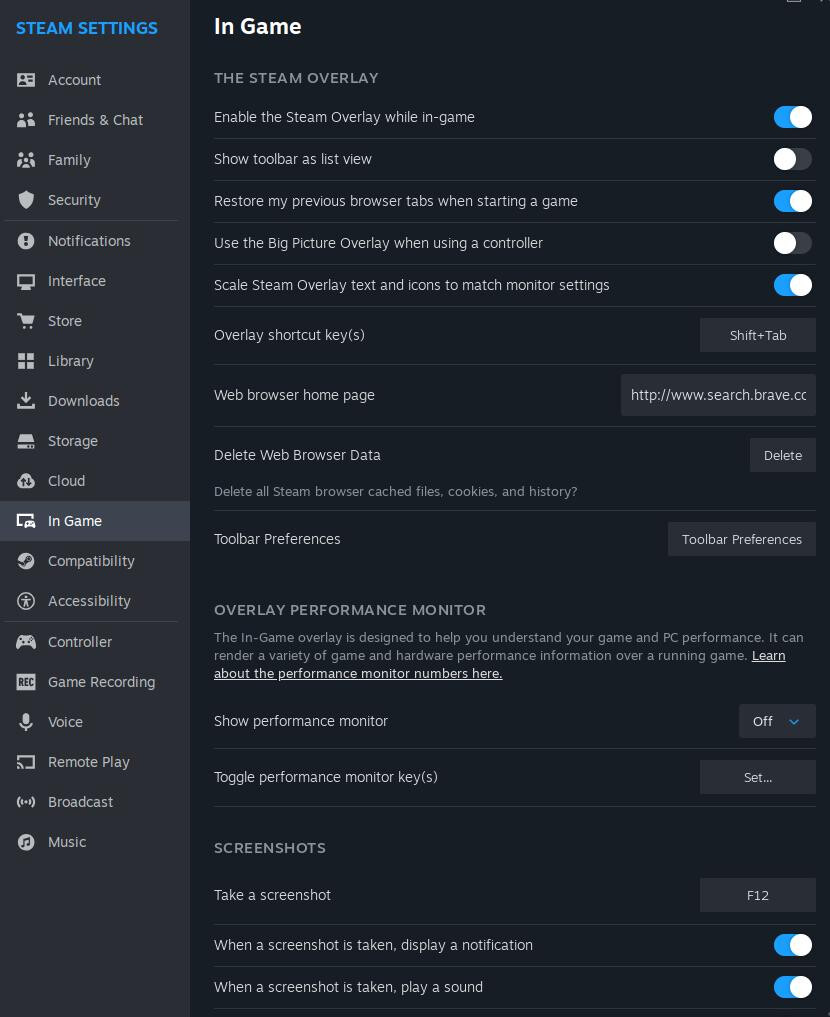Turn on Big Picture Overlay for controller
The width and height of the screenshot is (830, 1017).
792,243
